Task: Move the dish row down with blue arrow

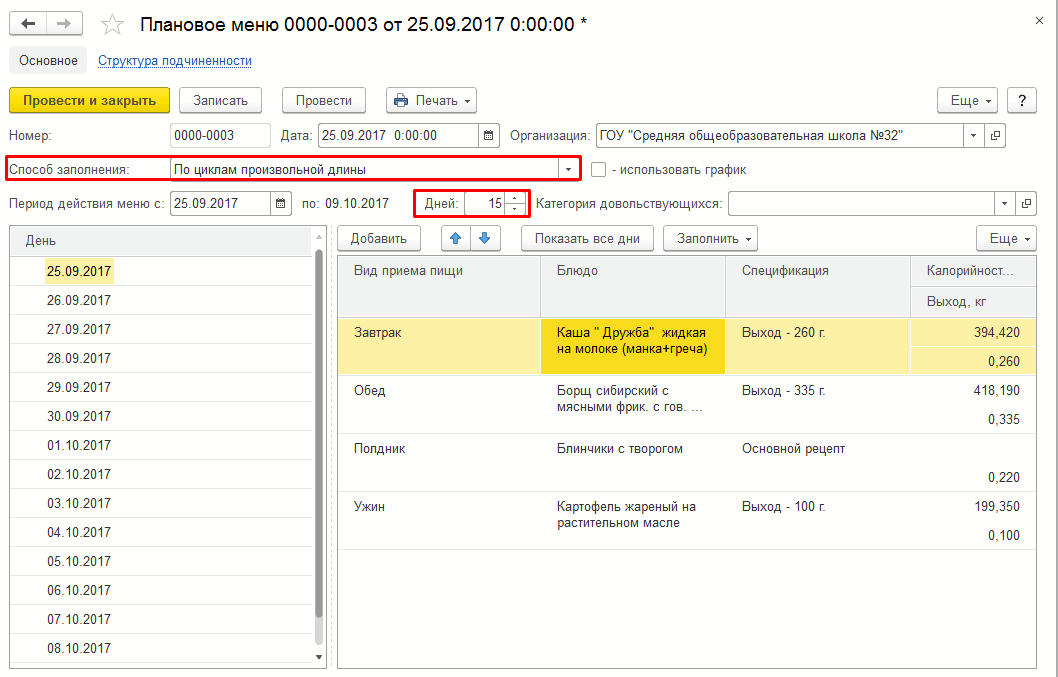Action: click(x=484, y=238)
